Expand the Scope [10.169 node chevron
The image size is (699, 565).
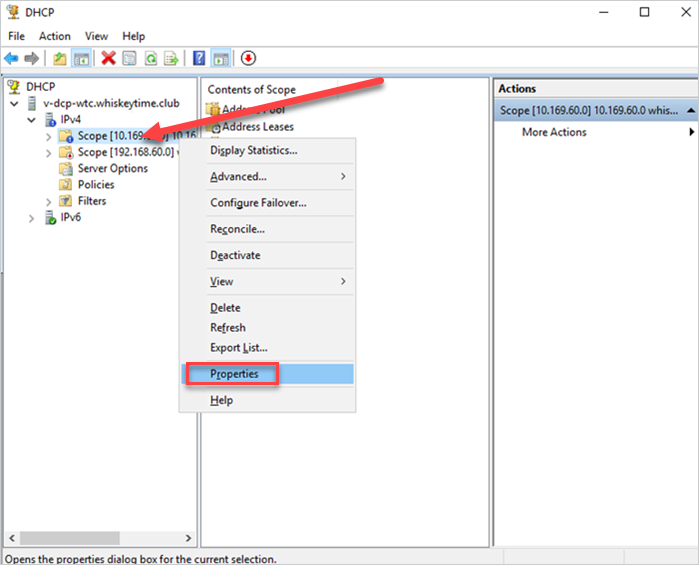(49, 136)
